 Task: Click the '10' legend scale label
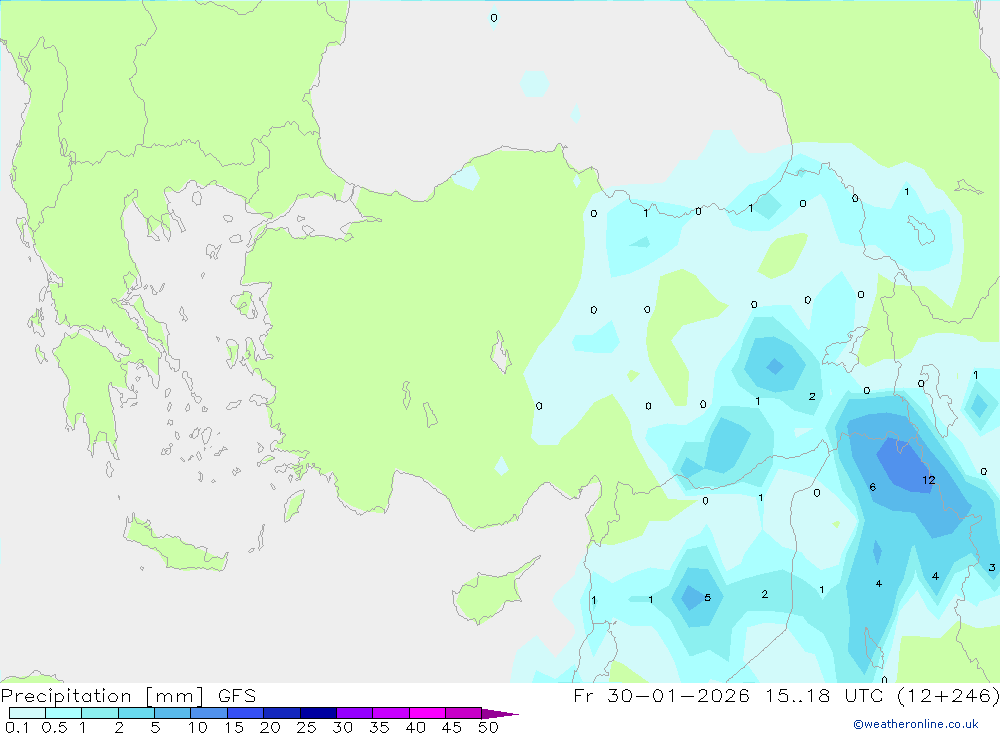pos(198,727)
